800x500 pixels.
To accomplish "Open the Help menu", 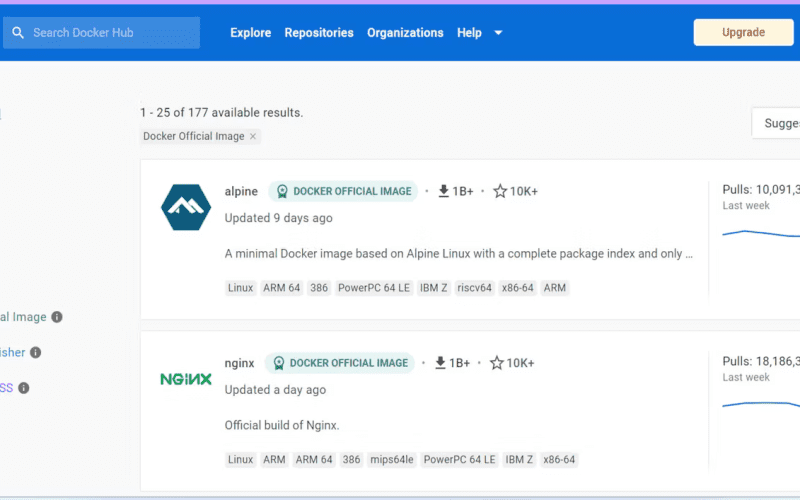I will pos(469,33).
